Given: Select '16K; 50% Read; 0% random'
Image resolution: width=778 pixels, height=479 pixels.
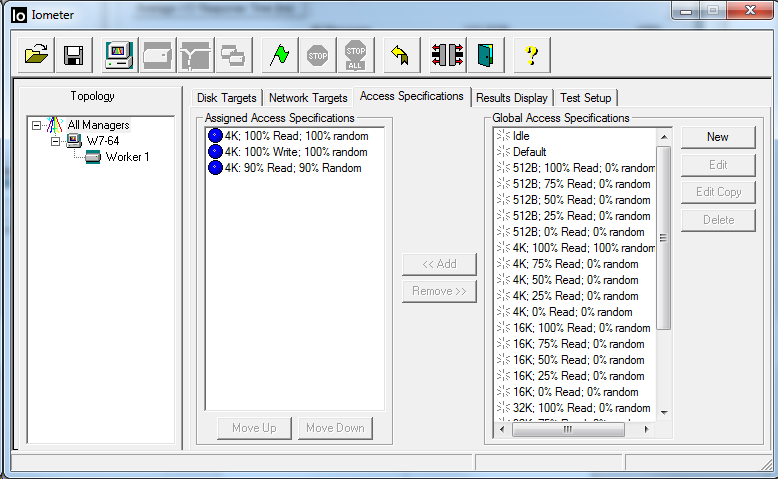Looking at the screenshot, I should (x=579, y=360).
